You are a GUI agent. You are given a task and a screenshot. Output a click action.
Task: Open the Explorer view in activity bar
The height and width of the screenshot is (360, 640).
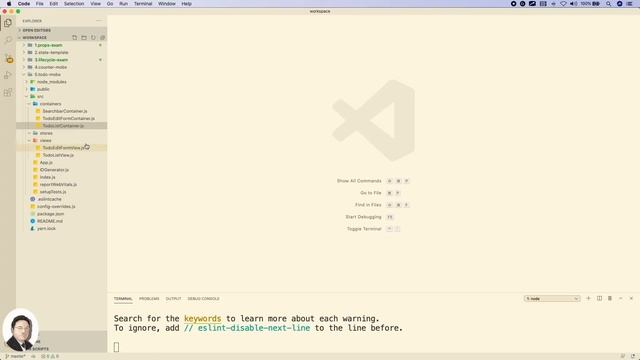click(x=8, y=23)
